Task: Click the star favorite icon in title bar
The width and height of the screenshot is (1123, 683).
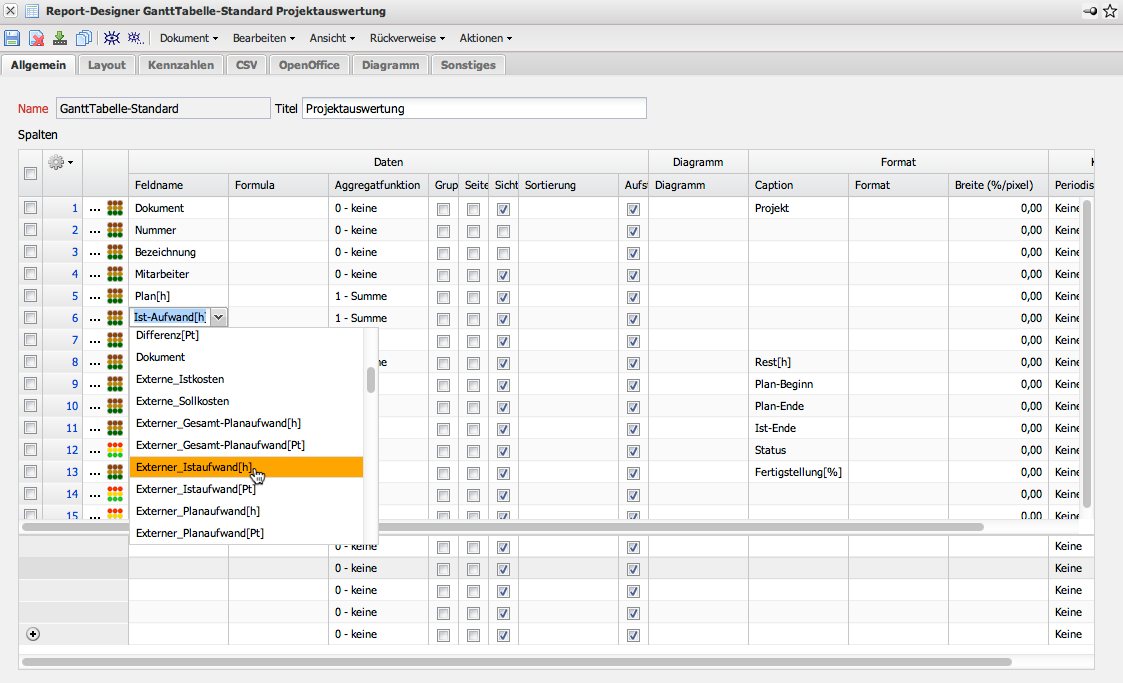Action: tap(1110, 11)
